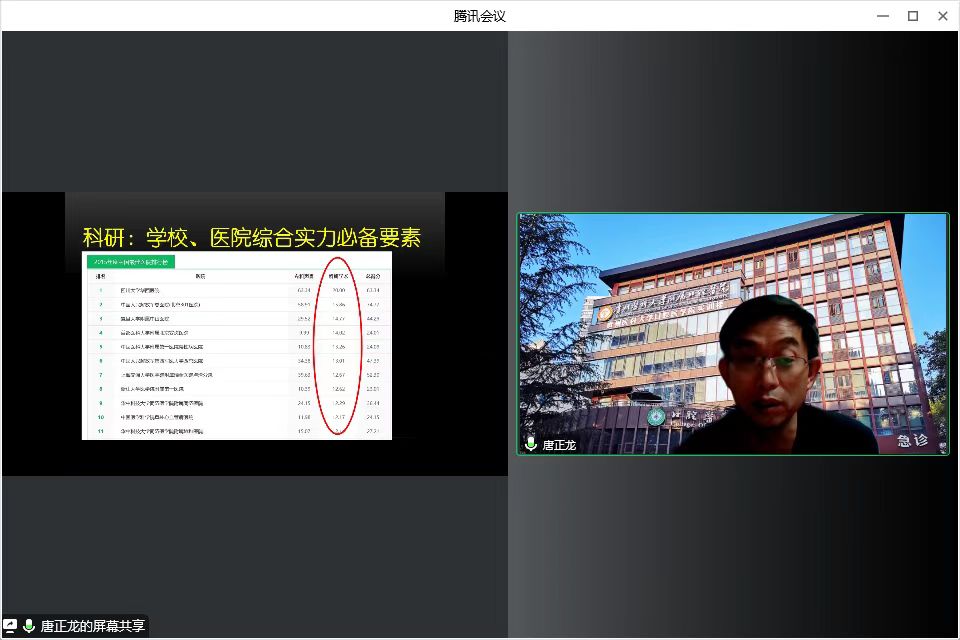Select the speaker's video tile with building background
The height and width of the screenshot is (640, 960).
point(732,333)
